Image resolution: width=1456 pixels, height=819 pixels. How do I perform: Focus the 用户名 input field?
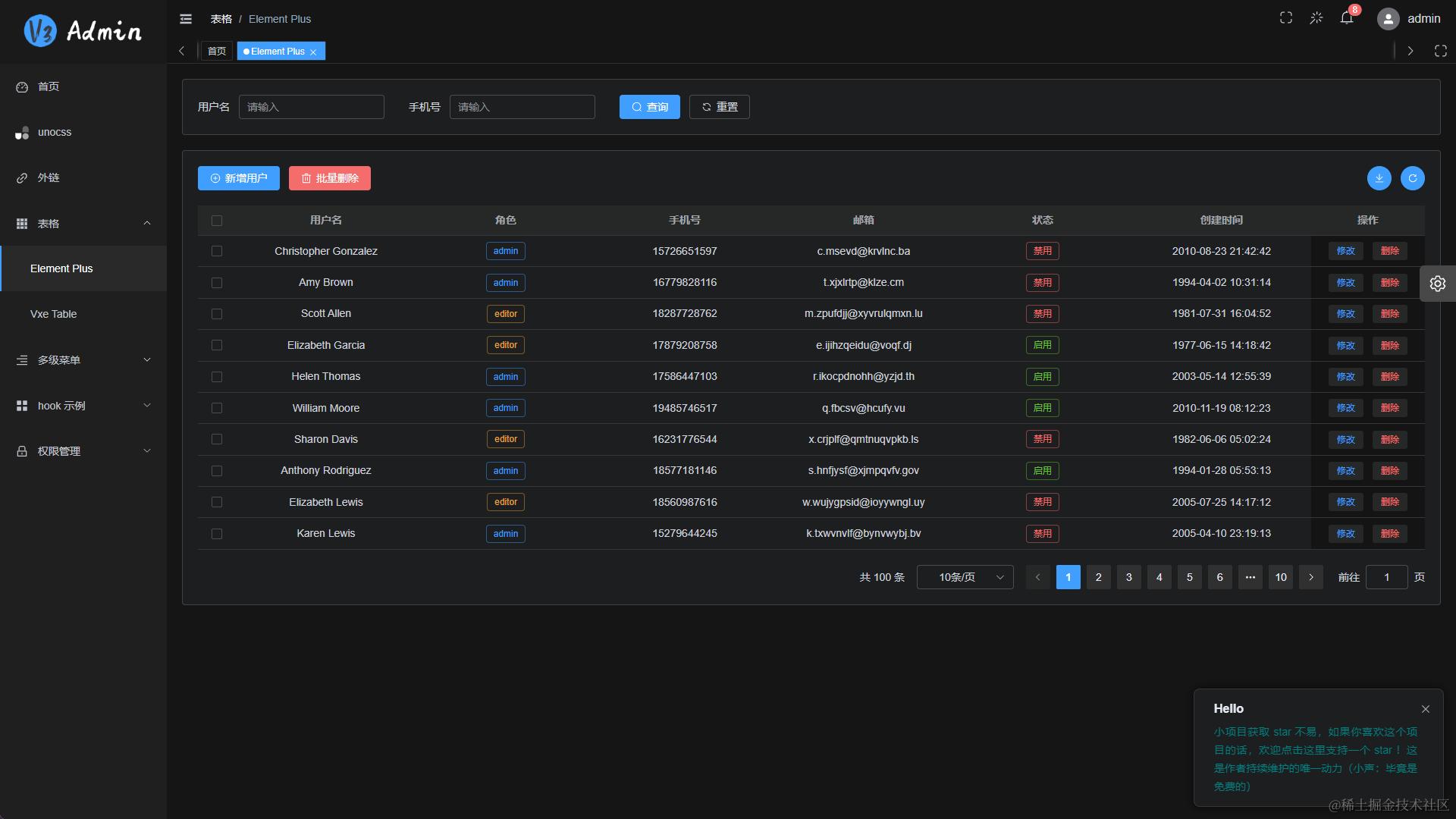311,107
